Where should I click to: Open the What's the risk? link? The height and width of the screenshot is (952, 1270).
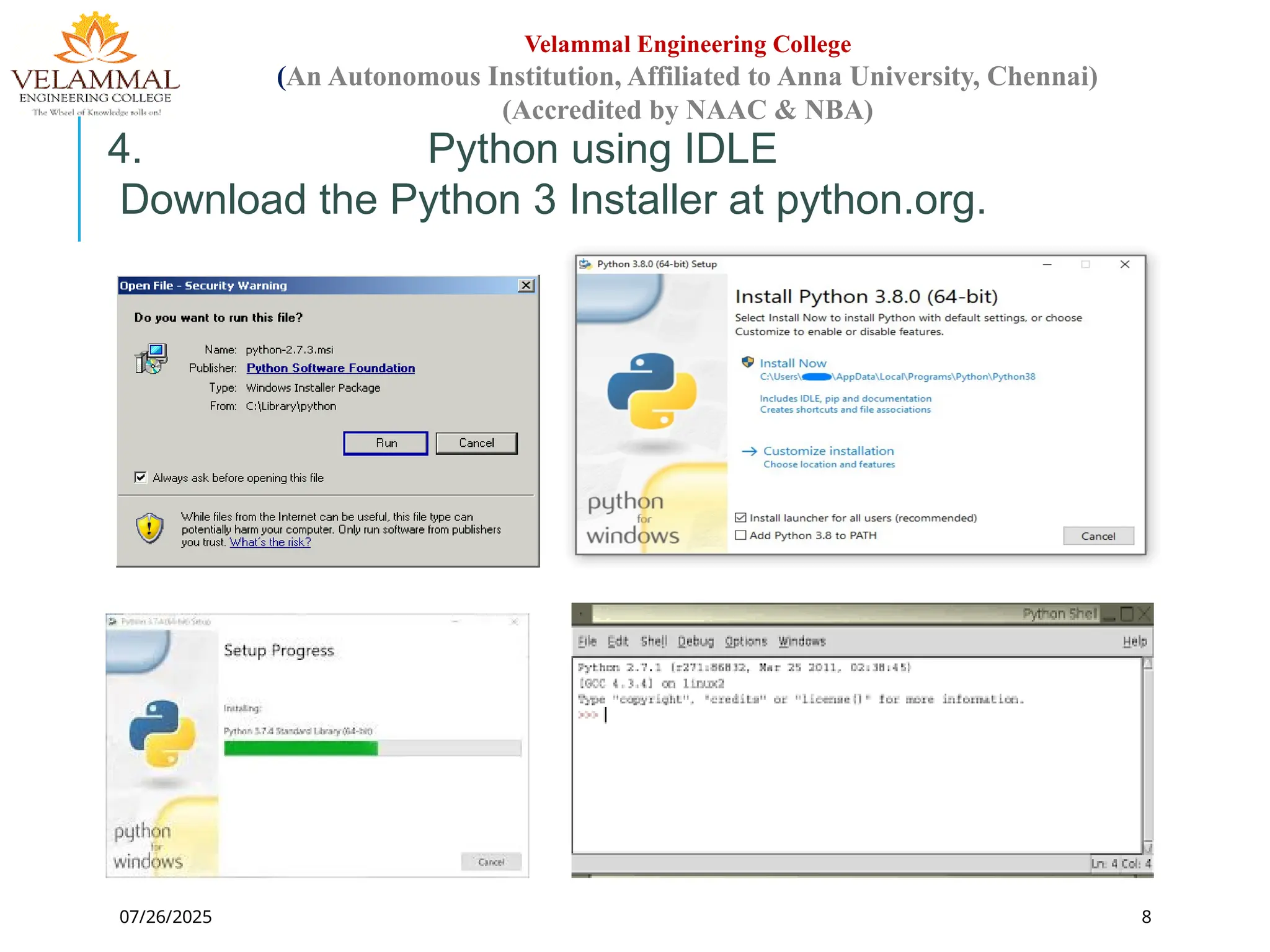point(270,542)
